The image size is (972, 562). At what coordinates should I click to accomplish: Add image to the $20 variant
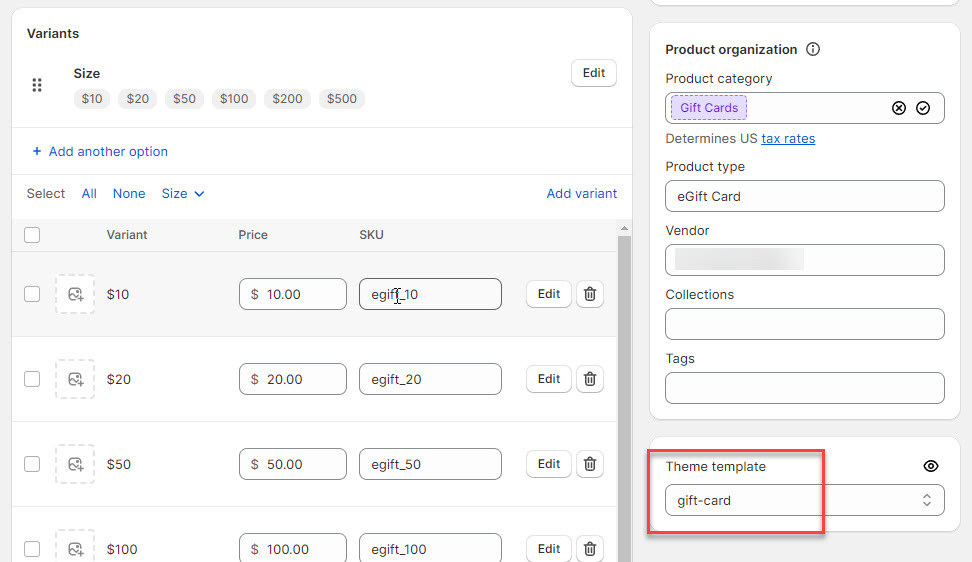(x=75, y=379)
